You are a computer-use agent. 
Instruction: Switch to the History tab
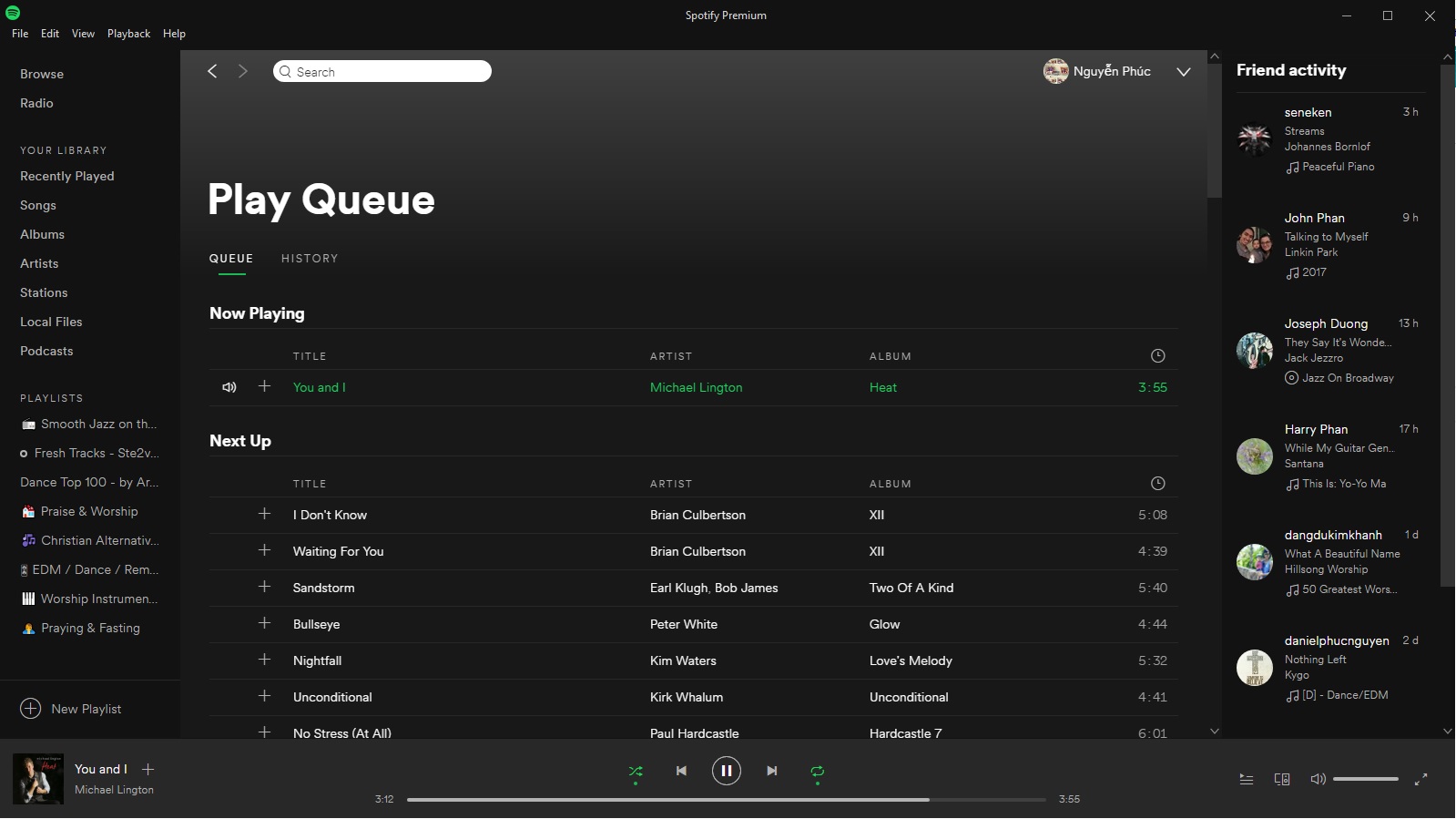(x=310, y=259)
